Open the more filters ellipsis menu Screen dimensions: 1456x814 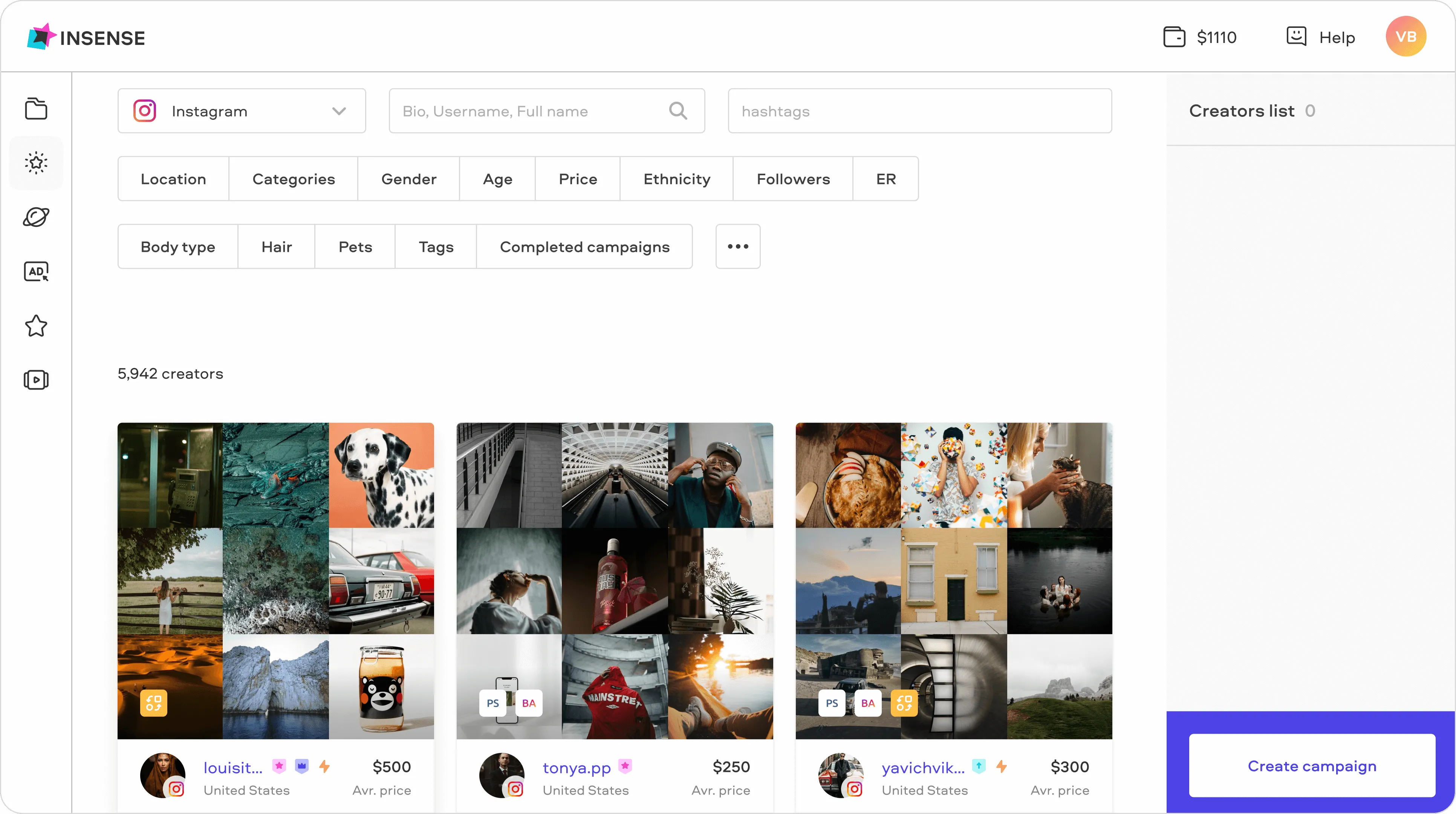tap(738, 246)
